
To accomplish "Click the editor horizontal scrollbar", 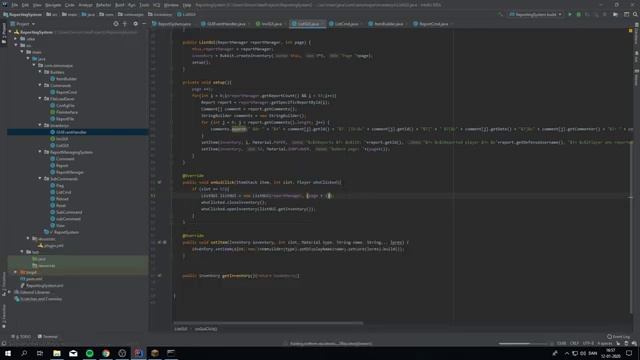I will click(268, 323).
